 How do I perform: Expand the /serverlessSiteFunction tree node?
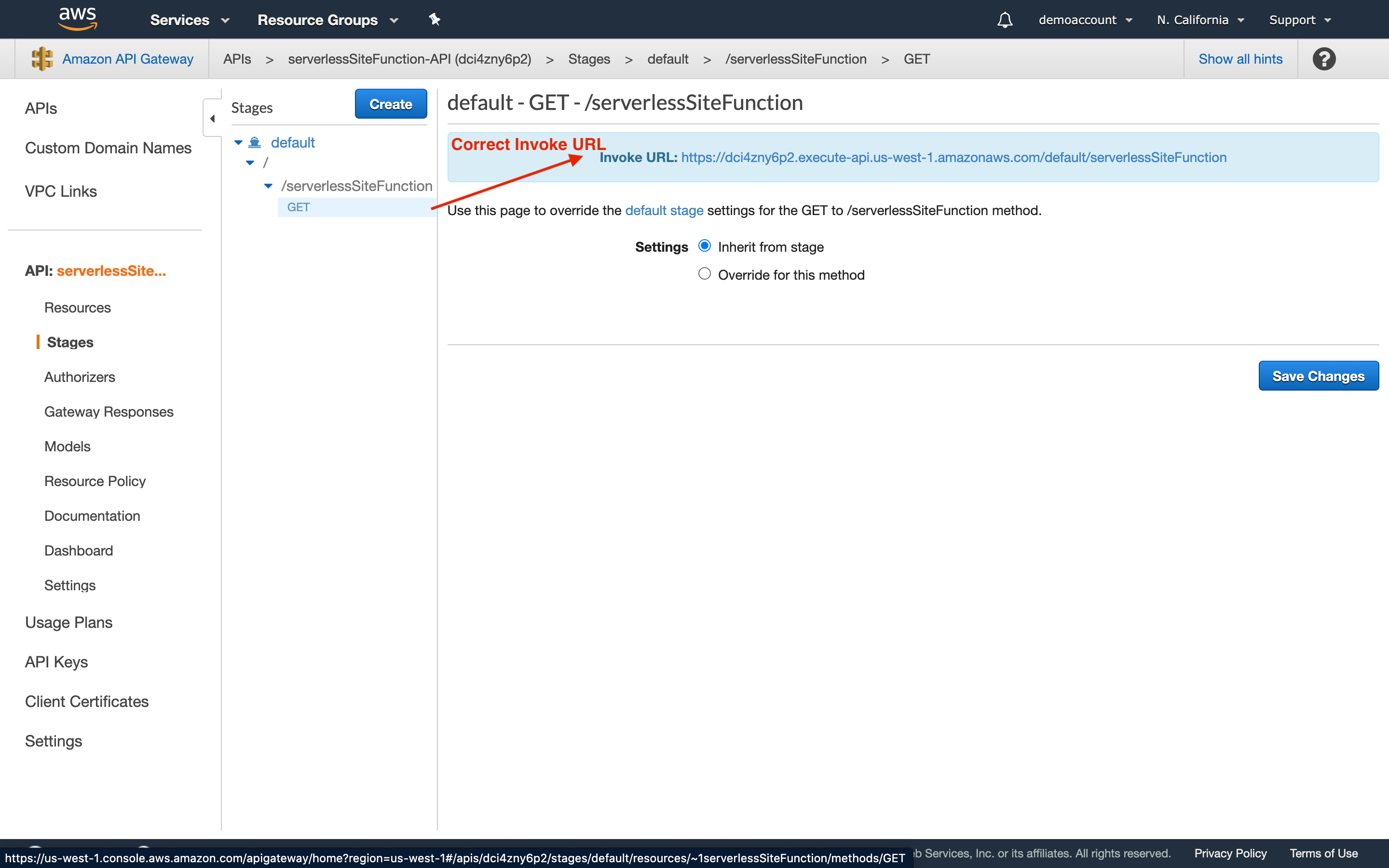click(269, 185)
